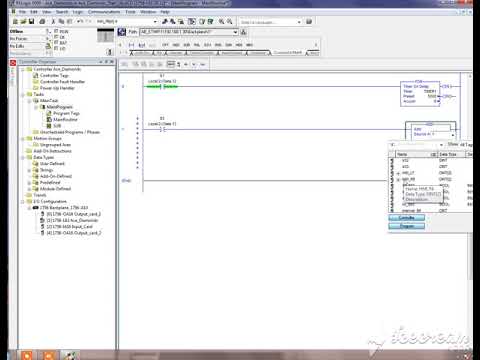
Task: Select Controller Fault Handler item
Action: tap(62, 82)
